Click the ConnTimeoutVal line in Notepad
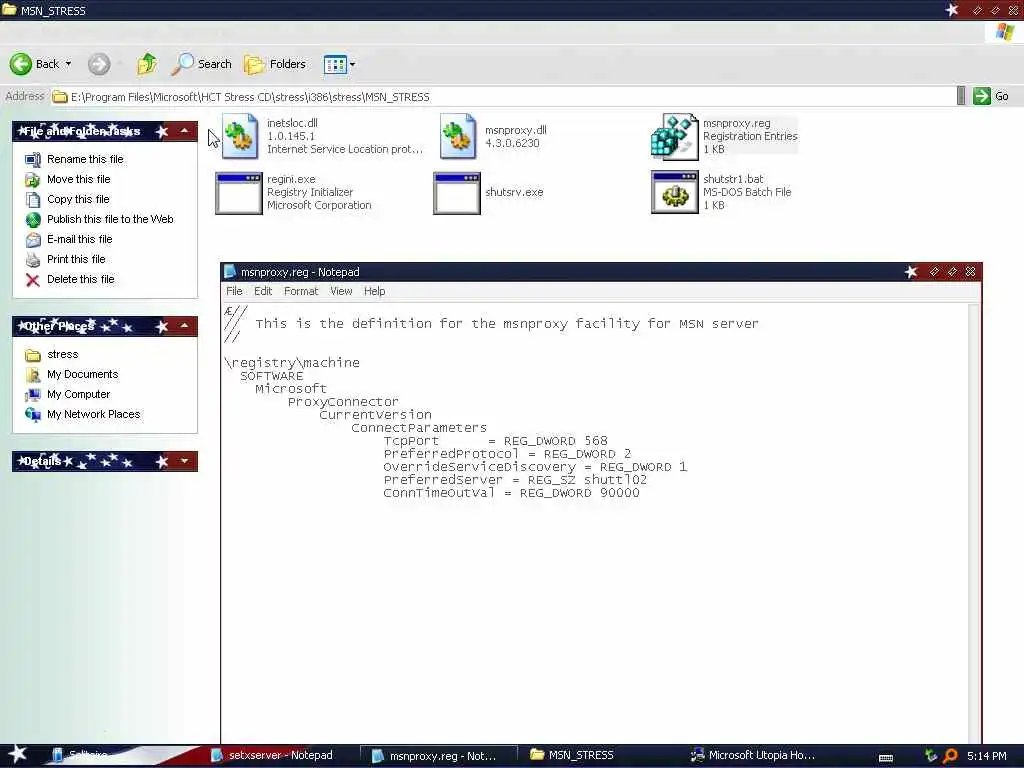Viewport: 1024px width, 768px height. tap(511, 493)
